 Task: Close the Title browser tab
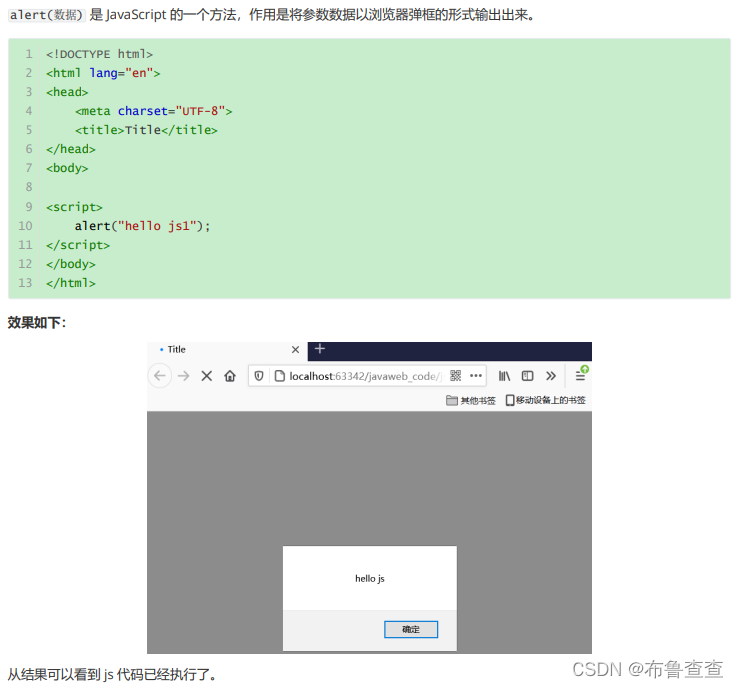pos(296,350)
